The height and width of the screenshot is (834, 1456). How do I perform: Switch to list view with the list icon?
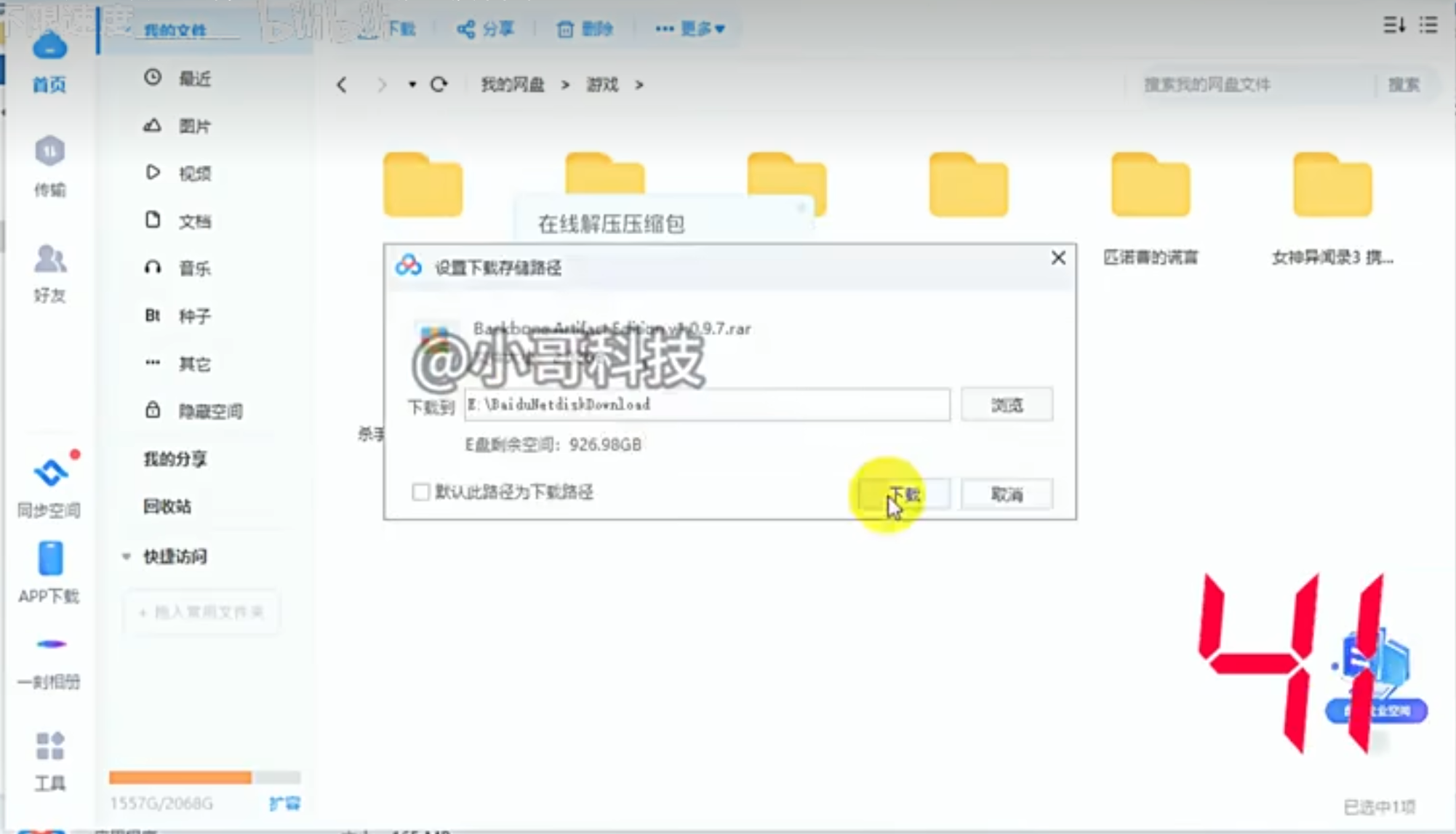coord(1428,25)
